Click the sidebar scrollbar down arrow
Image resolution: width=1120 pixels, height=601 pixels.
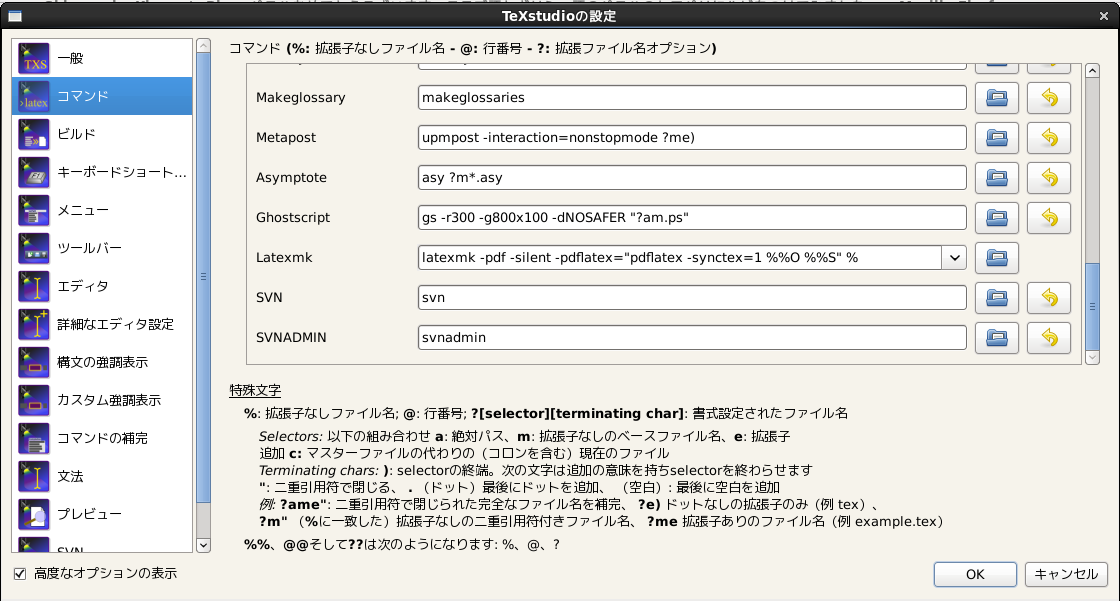[x=204, y=545]
